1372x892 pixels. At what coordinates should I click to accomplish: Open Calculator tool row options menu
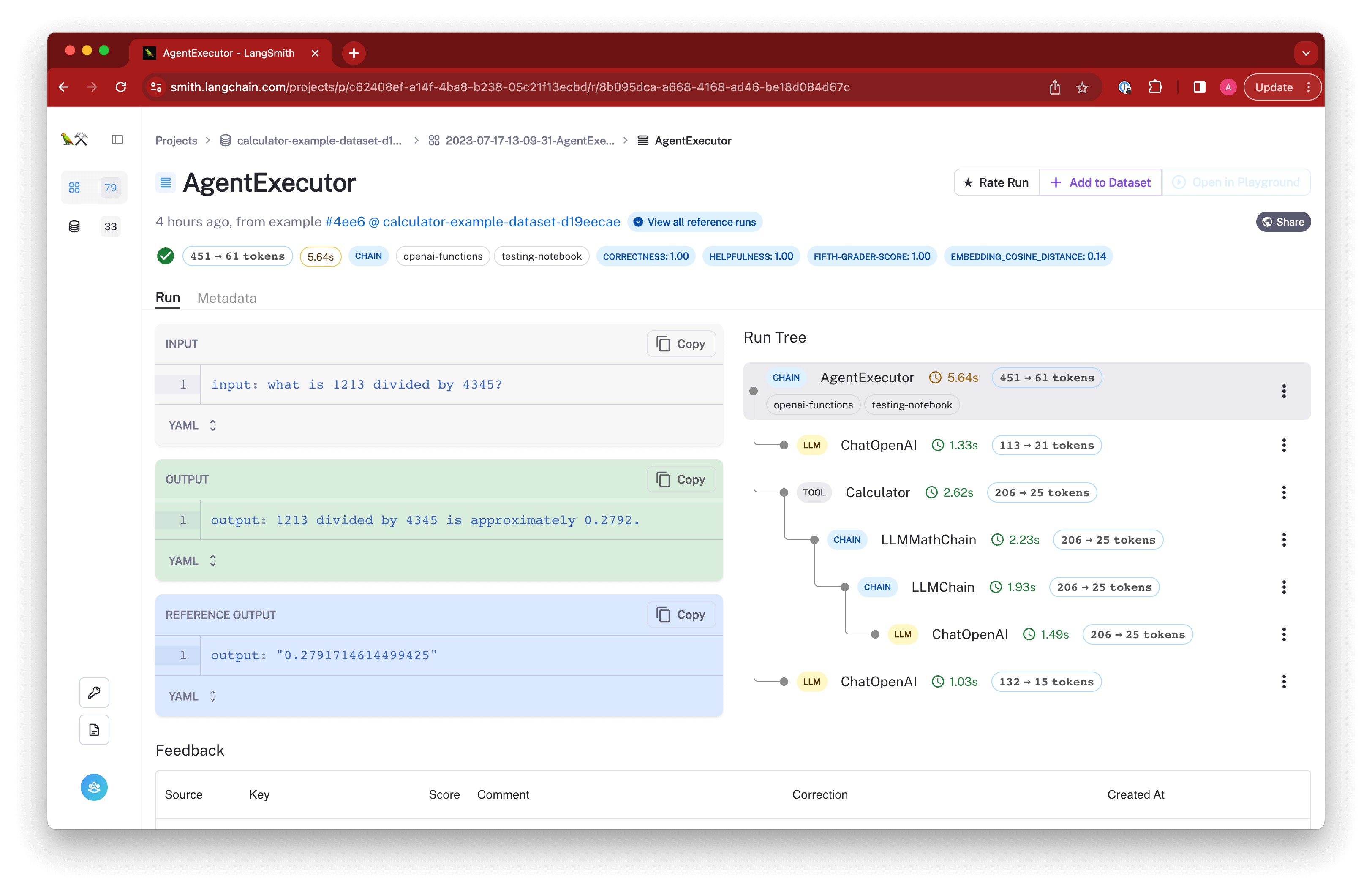1283,493
